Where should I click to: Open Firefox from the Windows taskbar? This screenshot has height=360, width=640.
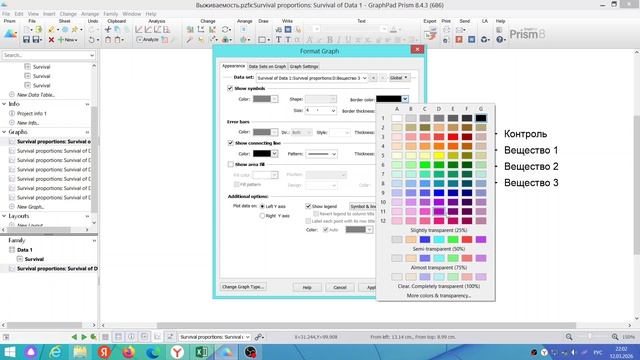pyautogui.click(x=129, y=352)
